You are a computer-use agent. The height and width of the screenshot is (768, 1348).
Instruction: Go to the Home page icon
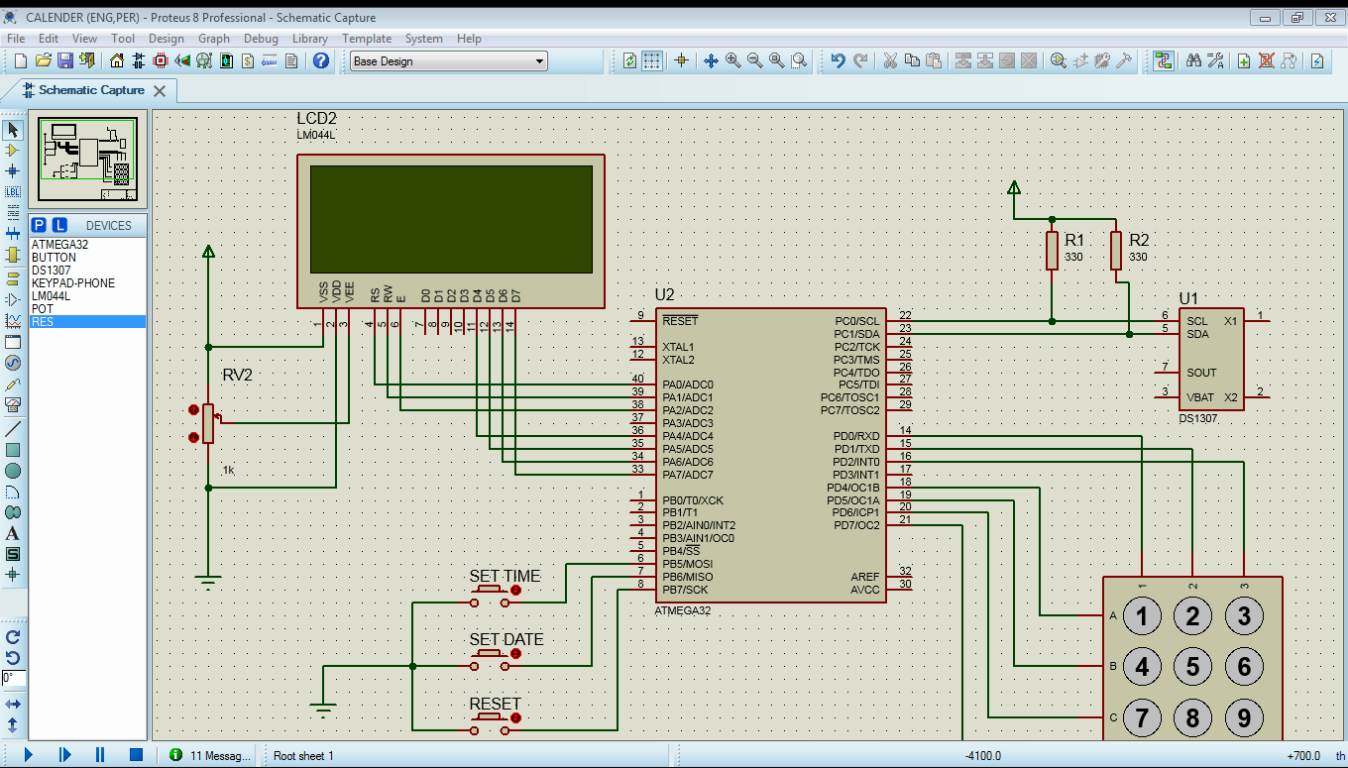(x=115, y=61)
